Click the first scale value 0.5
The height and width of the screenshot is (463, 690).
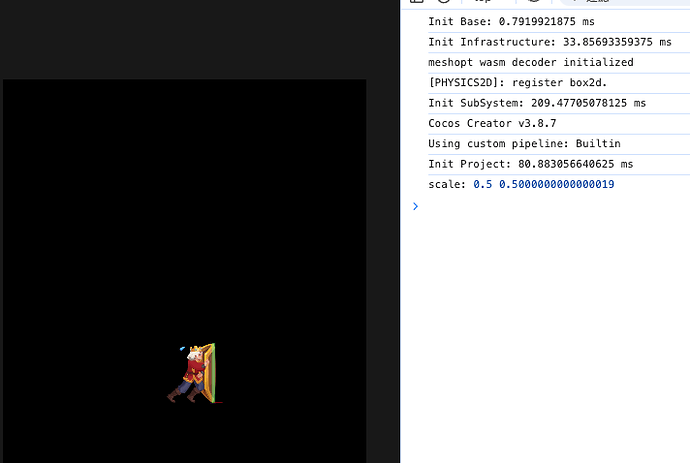pyautogui.click(x=483, y=184)
